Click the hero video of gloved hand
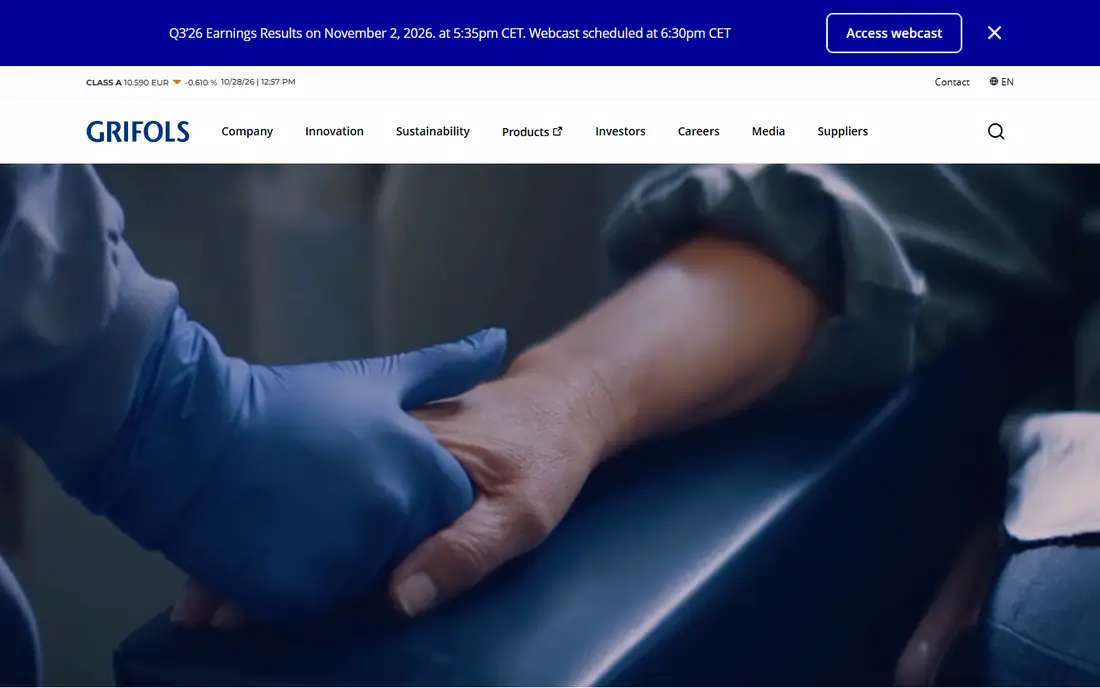The height and width of the screenshot is (688, 1100). click(550, 425)
